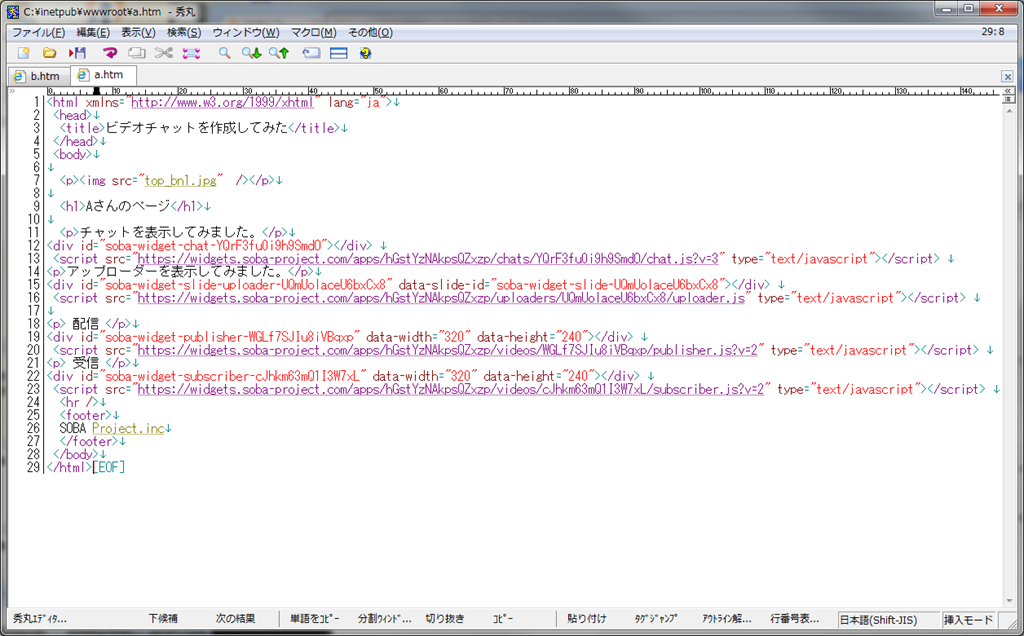Click 貼り付け function key button
Screen dimensions: 1024x636
point(586,618)
